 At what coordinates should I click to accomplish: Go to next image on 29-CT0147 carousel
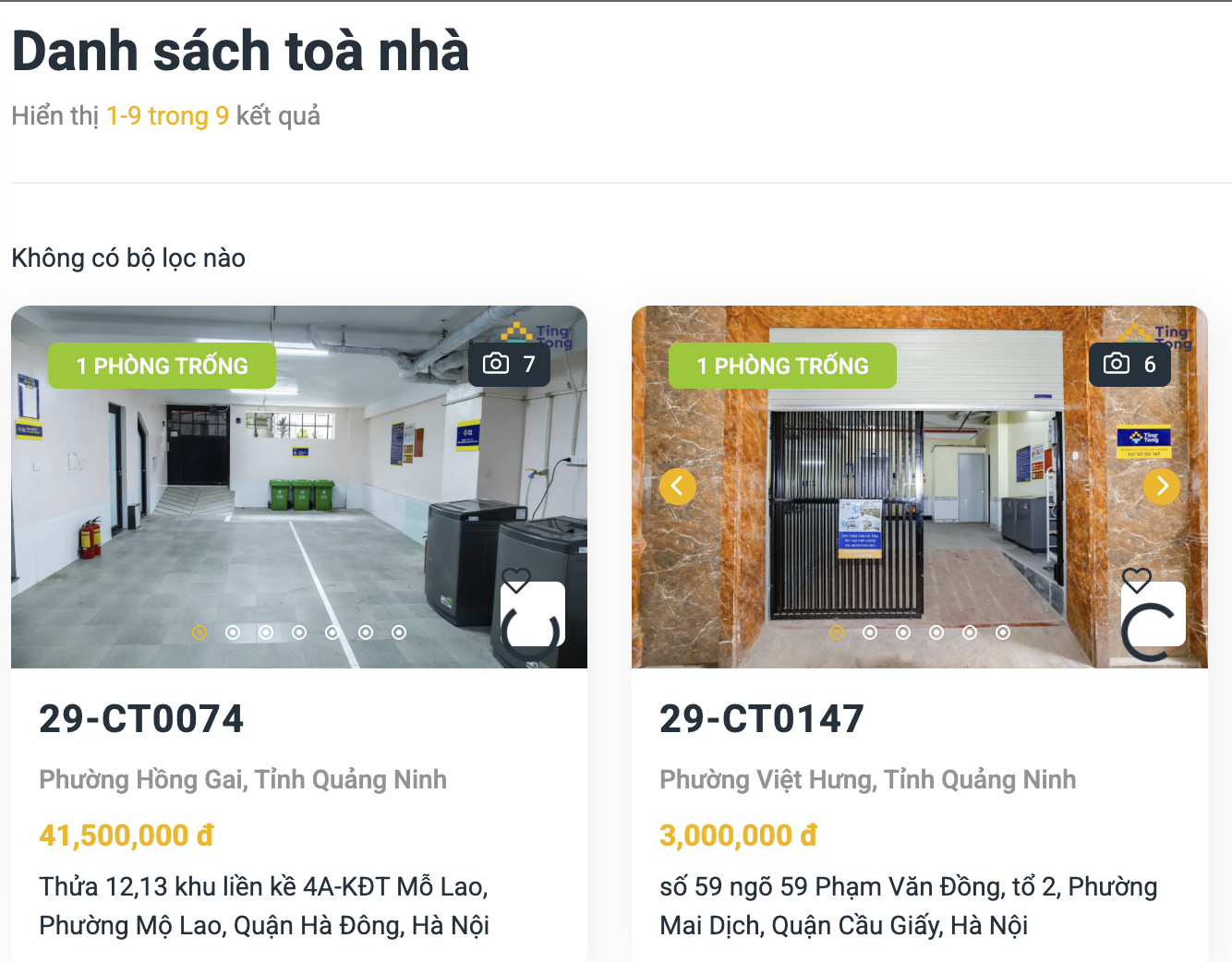pos(1162,486)
